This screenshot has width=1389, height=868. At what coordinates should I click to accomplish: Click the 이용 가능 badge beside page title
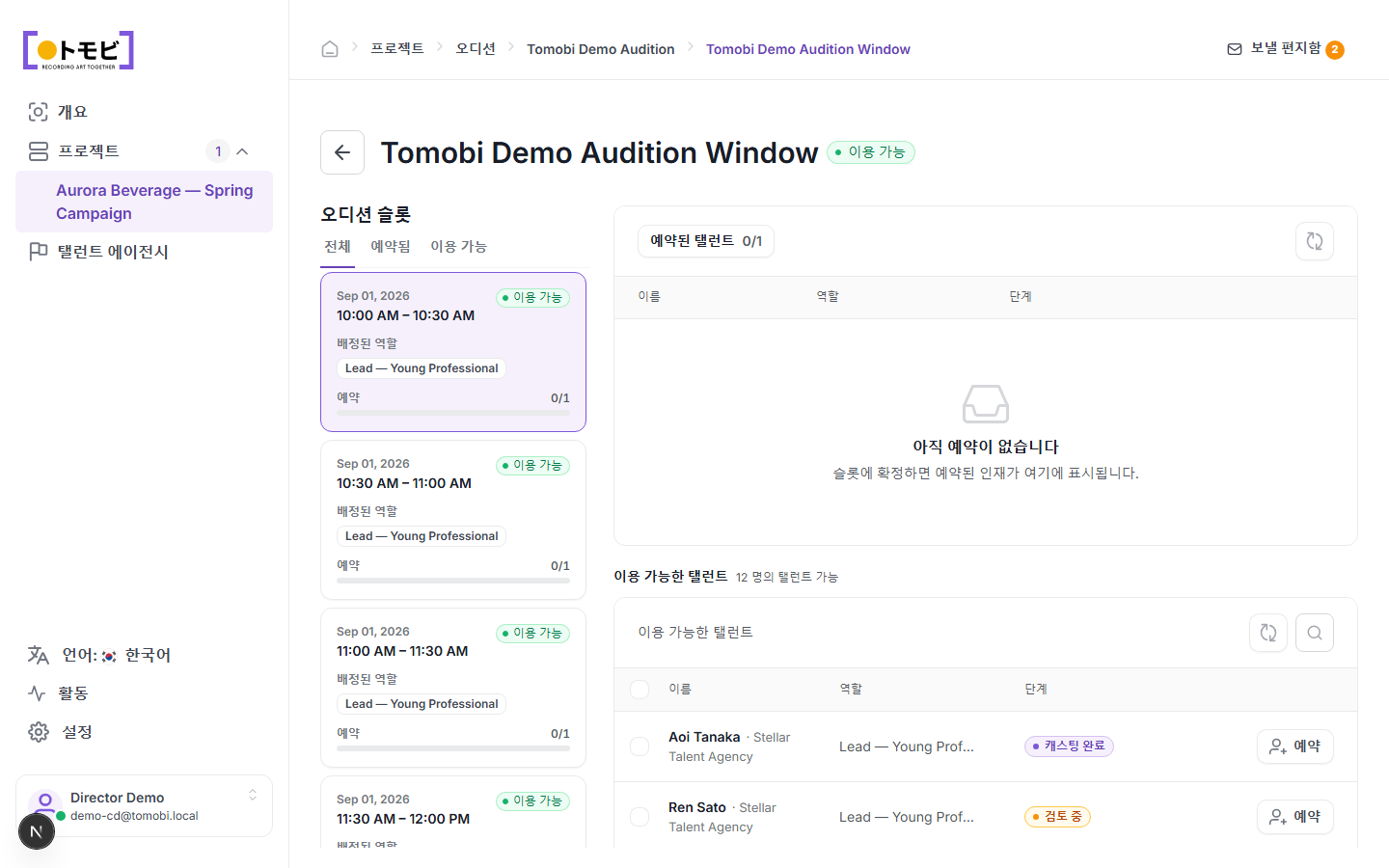871,152
